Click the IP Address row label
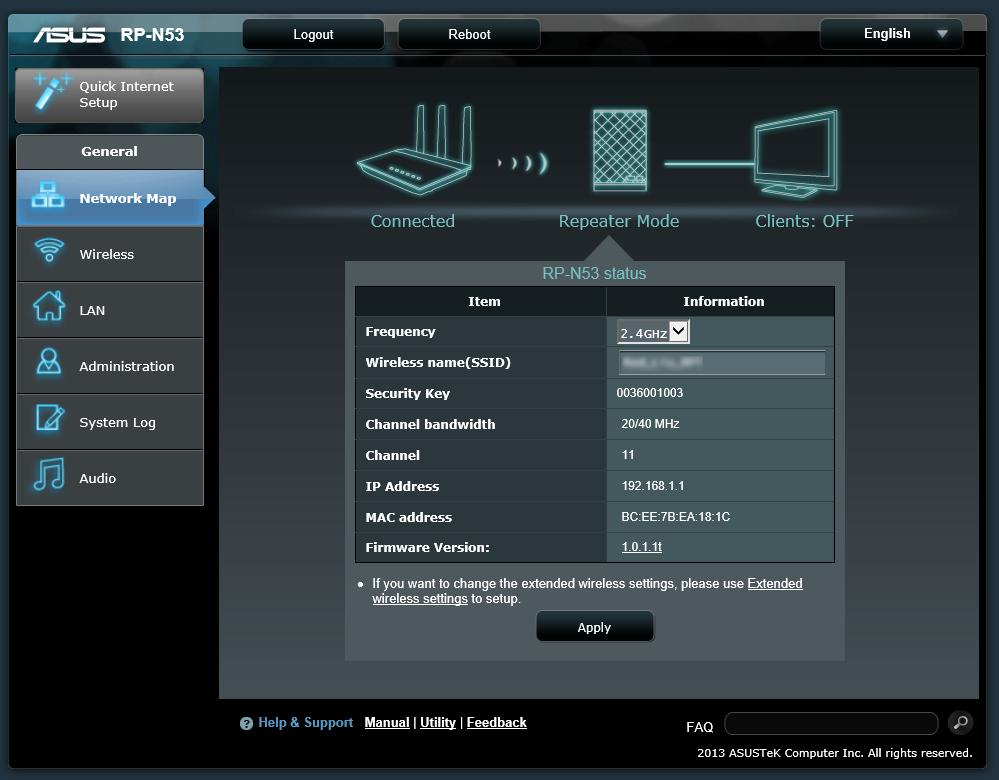This screenshot has height=780, width=999. 402,486
